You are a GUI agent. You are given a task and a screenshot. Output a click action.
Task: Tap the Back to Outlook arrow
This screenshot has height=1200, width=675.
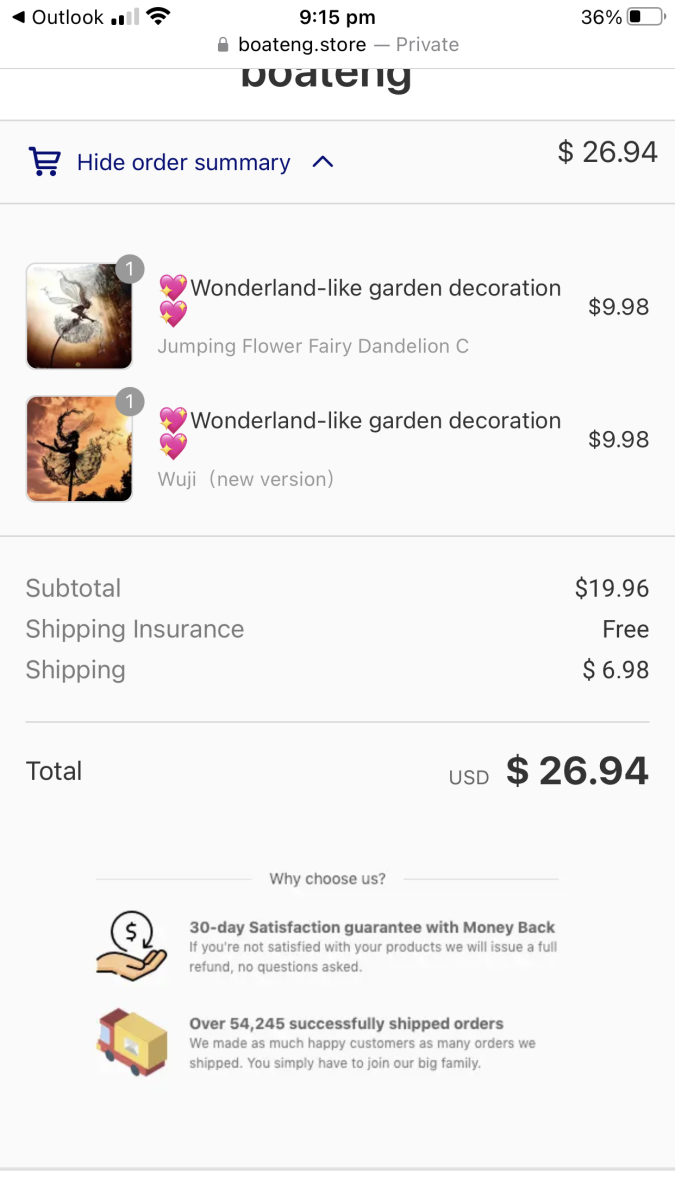tap(18, 17)
